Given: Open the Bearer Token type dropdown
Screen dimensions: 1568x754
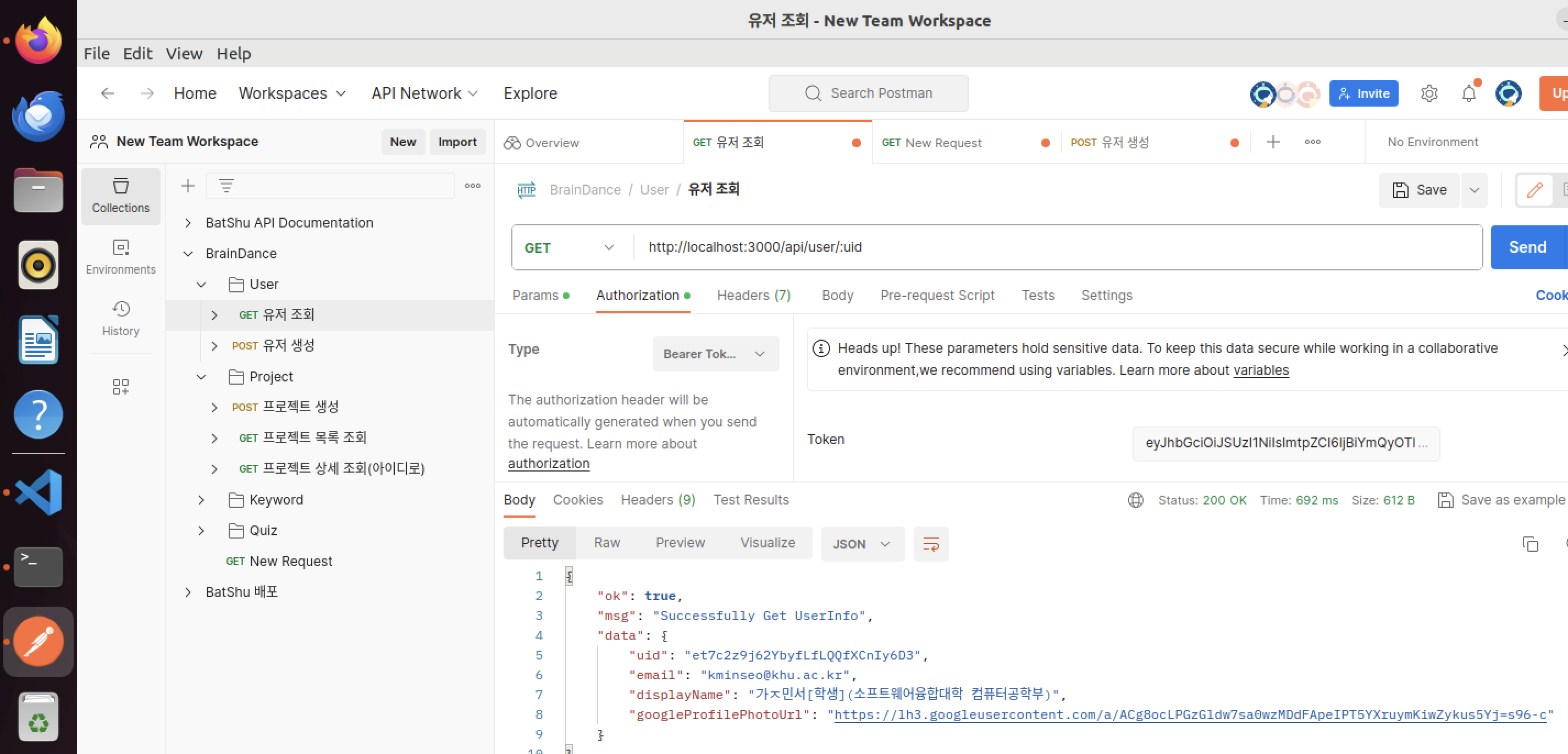Looking at the screenshot, I should 715,353.
